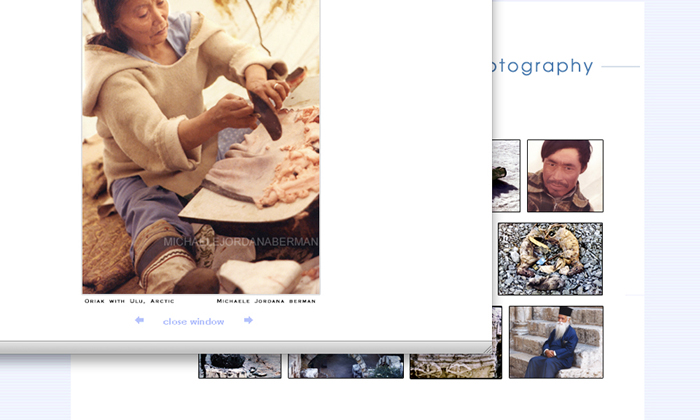Click the 'Oriak with Ulu, Arctic' caption
Screen dimensions: 700x420
tap(130, 300)
